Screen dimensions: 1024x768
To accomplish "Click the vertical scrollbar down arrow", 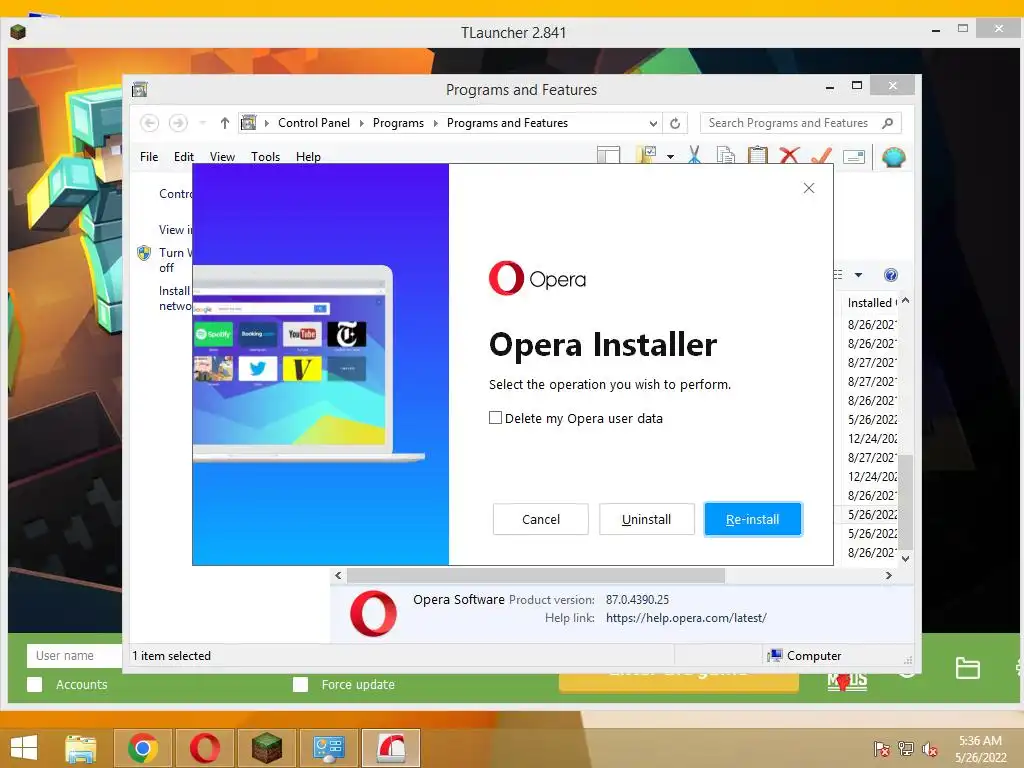I will point(905,558).
